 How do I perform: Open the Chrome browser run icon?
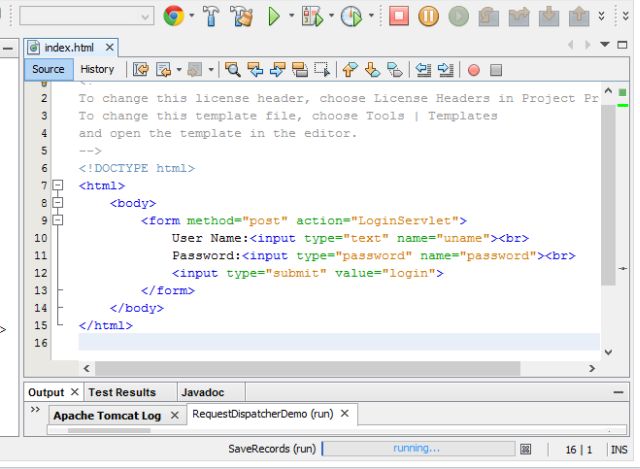[173, 16]
